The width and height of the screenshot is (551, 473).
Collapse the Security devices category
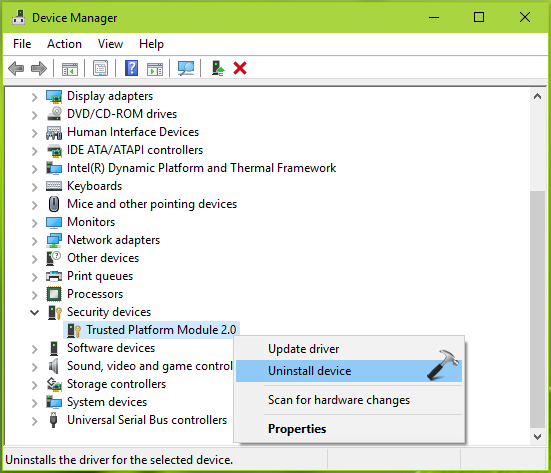[x=34, y=312]
